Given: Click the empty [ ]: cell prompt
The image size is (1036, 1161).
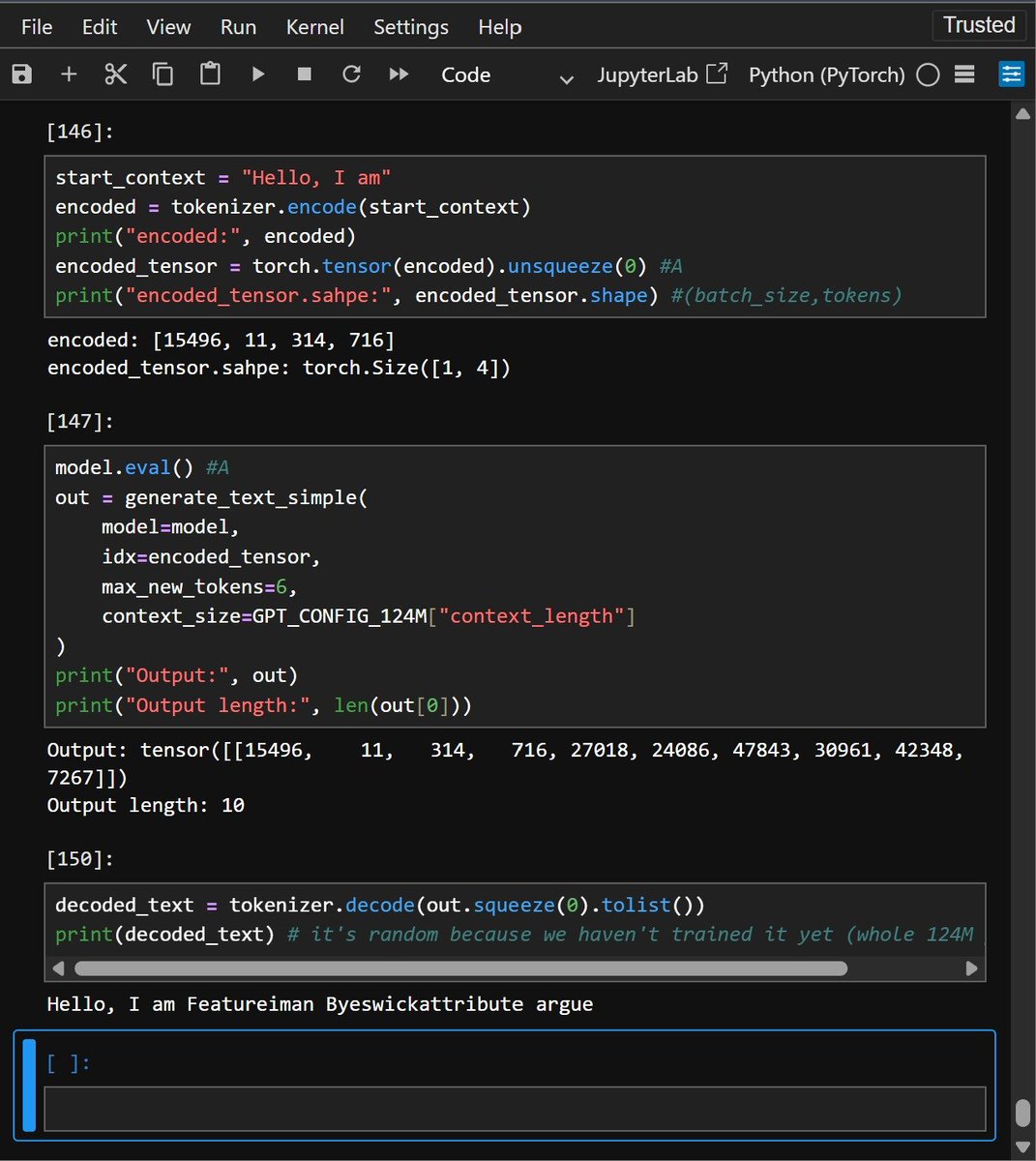Looking at the screenshot, I should [69, 1062].
